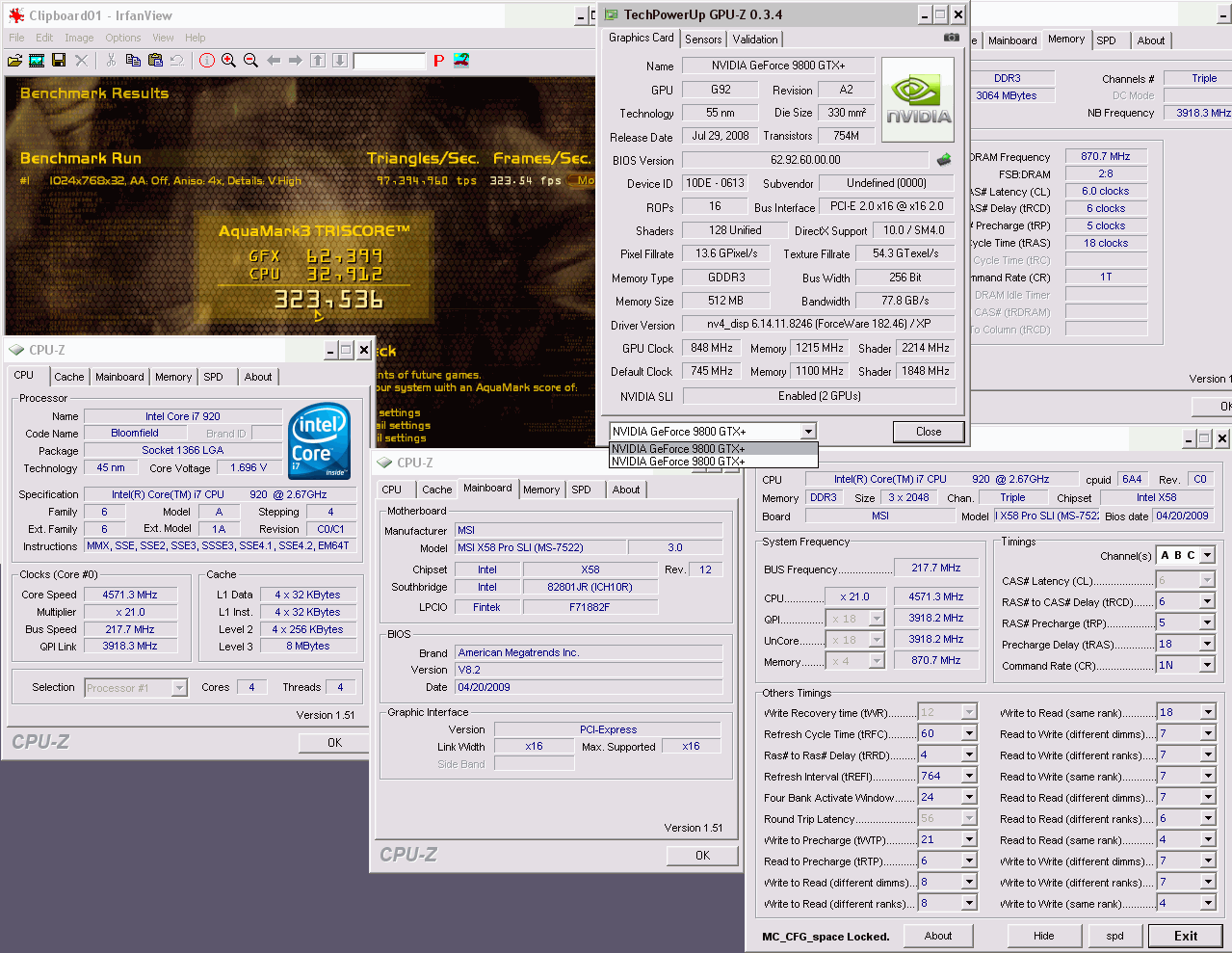Expand Channel(s) A B C dropdown
1232x953 pixels.
click(1207, 555)
